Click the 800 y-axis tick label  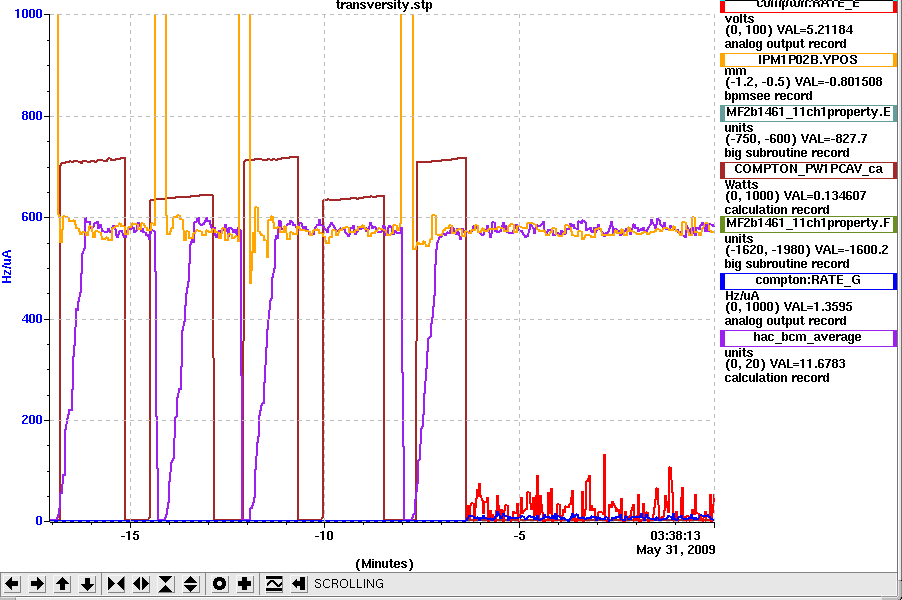32,116
